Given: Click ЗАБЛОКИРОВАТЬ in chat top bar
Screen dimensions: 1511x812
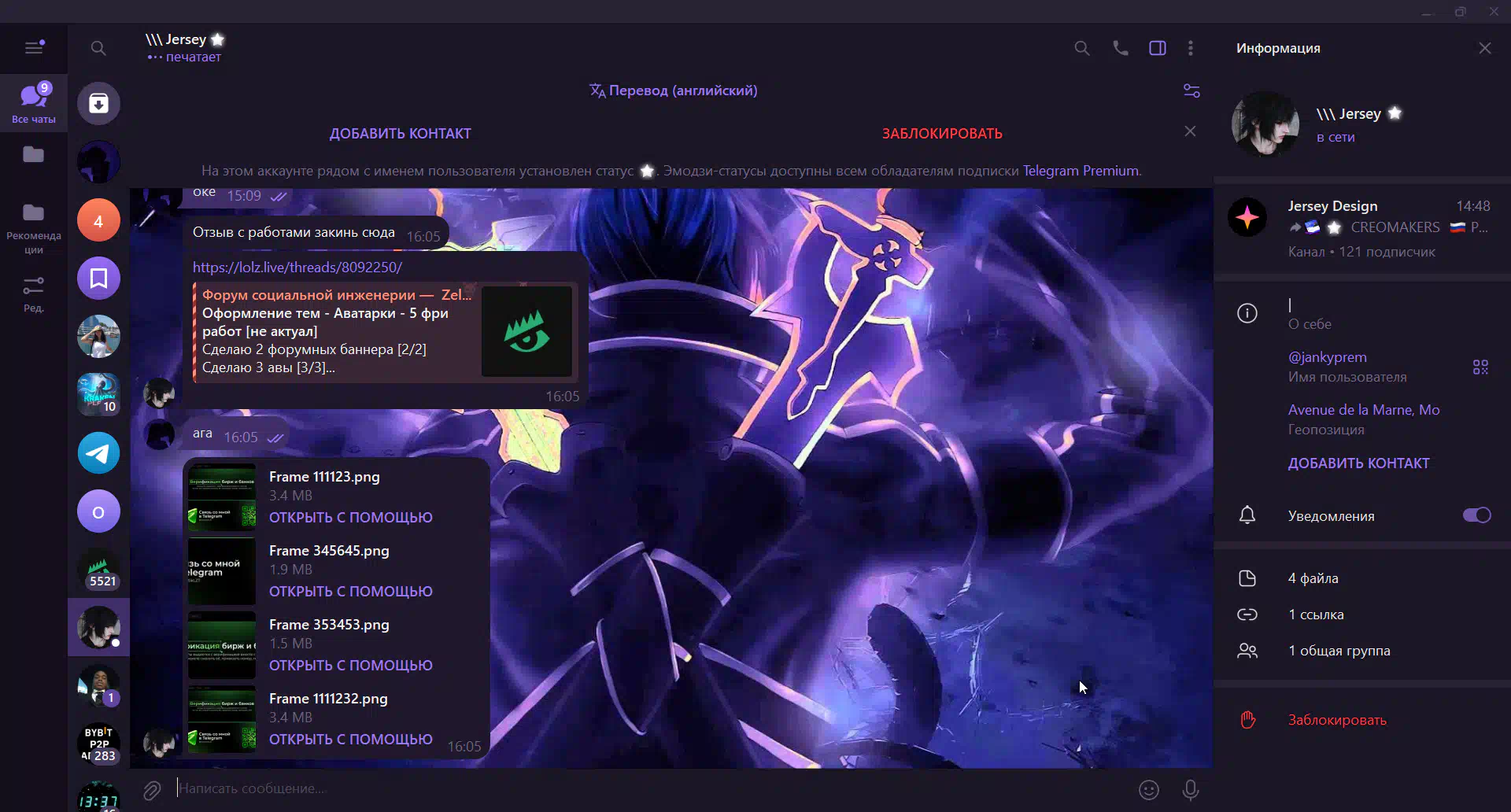Looking at the screenshot, I should coord(942,134).
